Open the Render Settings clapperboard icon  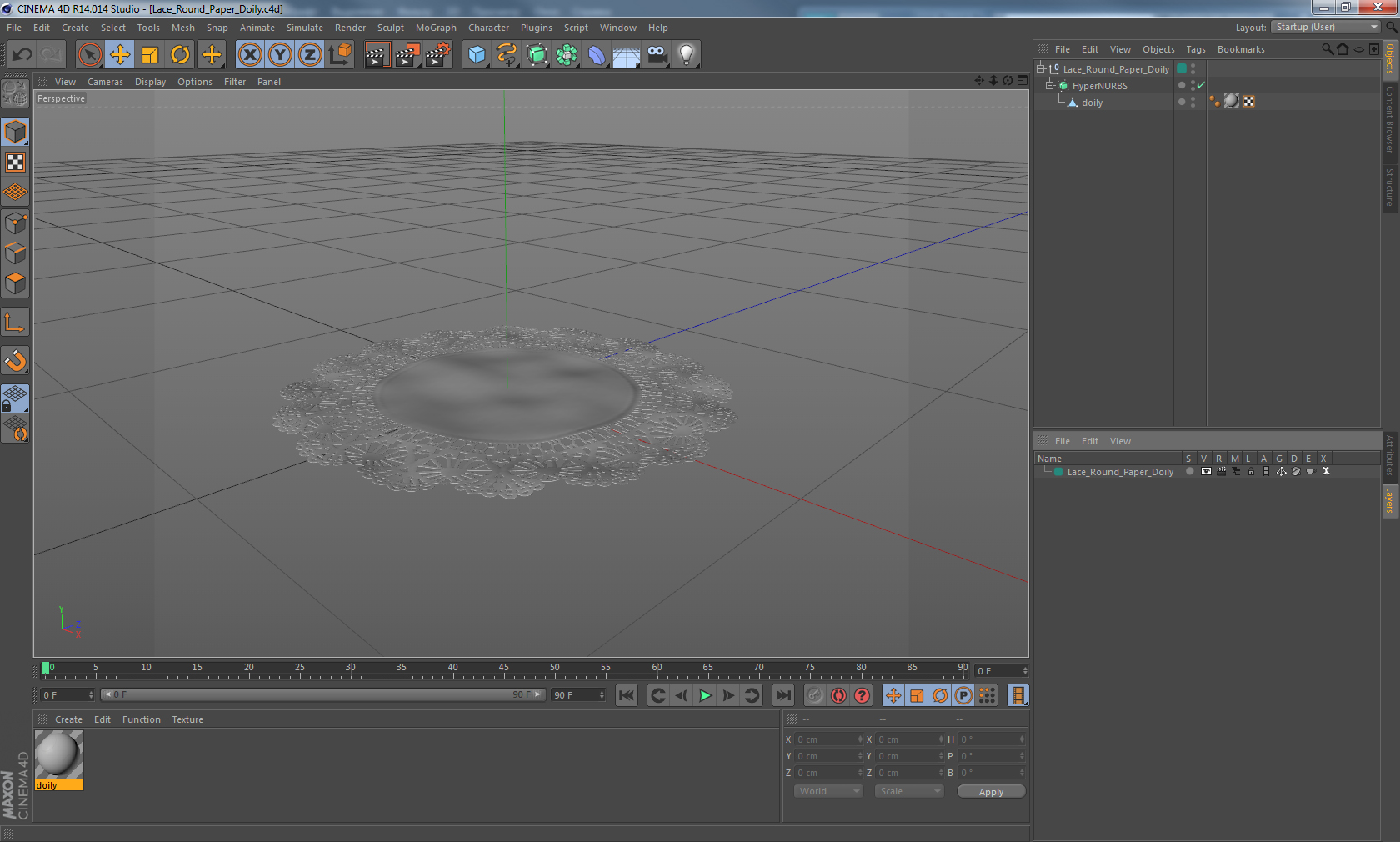click(437, 55)
